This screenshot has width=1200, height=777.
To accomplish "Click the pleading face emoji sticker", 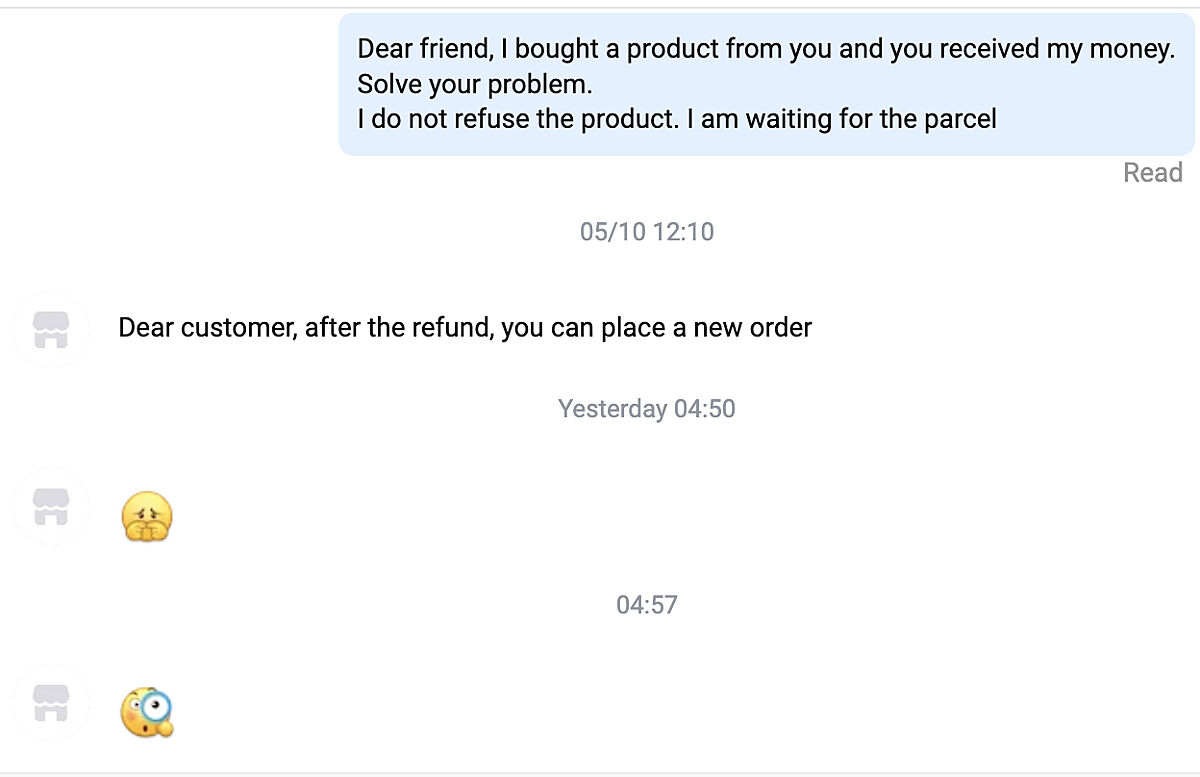I will pyautogui.click(x=147, y=517).
